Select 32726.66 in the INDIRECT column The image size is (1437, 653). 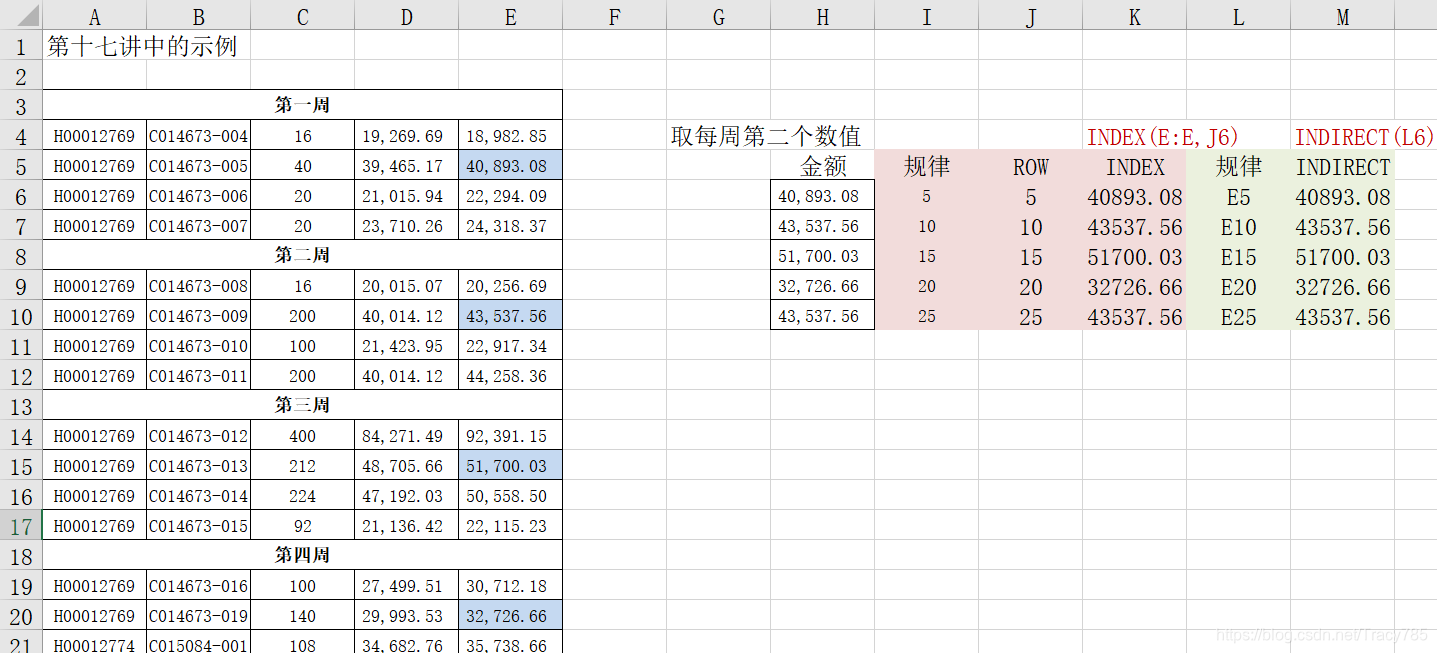[x=1342, y=287]
